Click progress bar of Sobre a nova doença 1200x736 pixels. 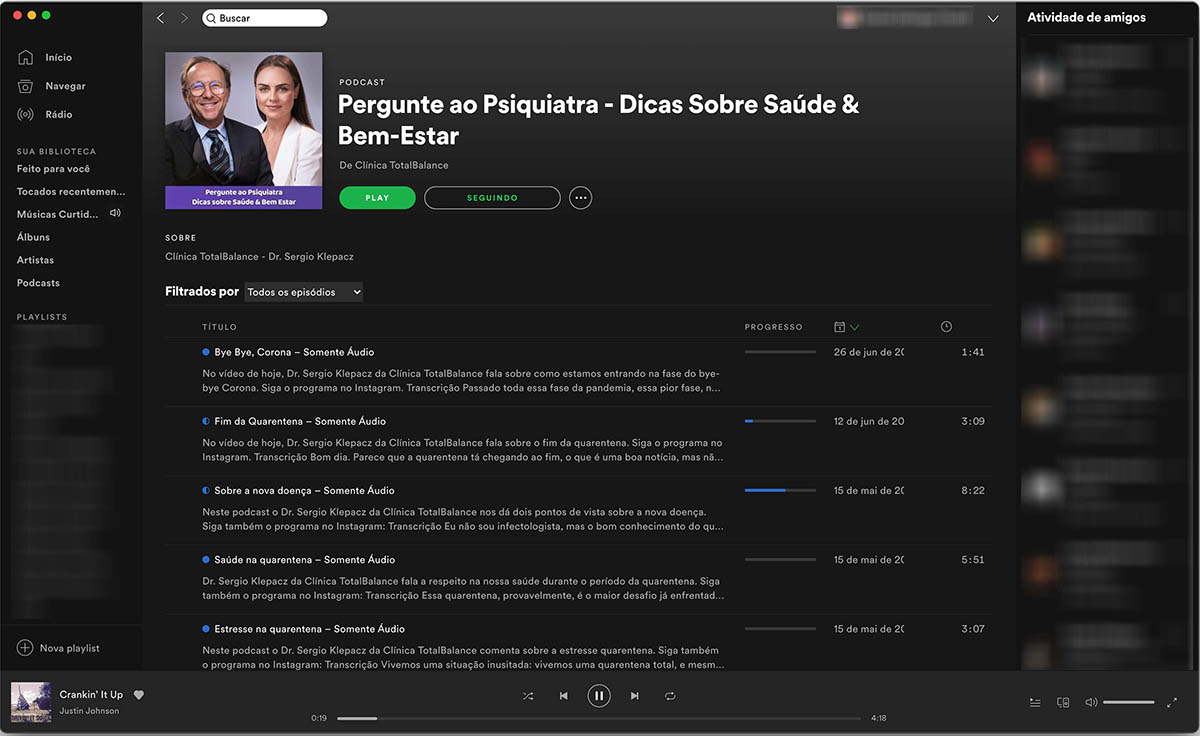(780, 490)
